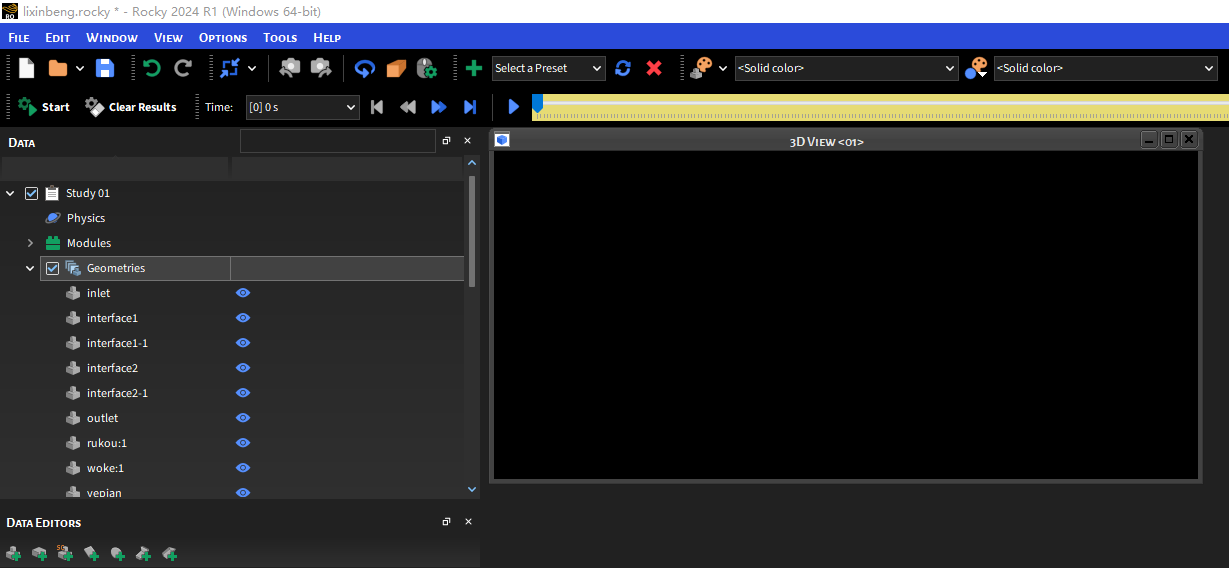Click the red X delete preset icon
Image resolution: width=1229 pixels, height=568 pixels.
654,68
